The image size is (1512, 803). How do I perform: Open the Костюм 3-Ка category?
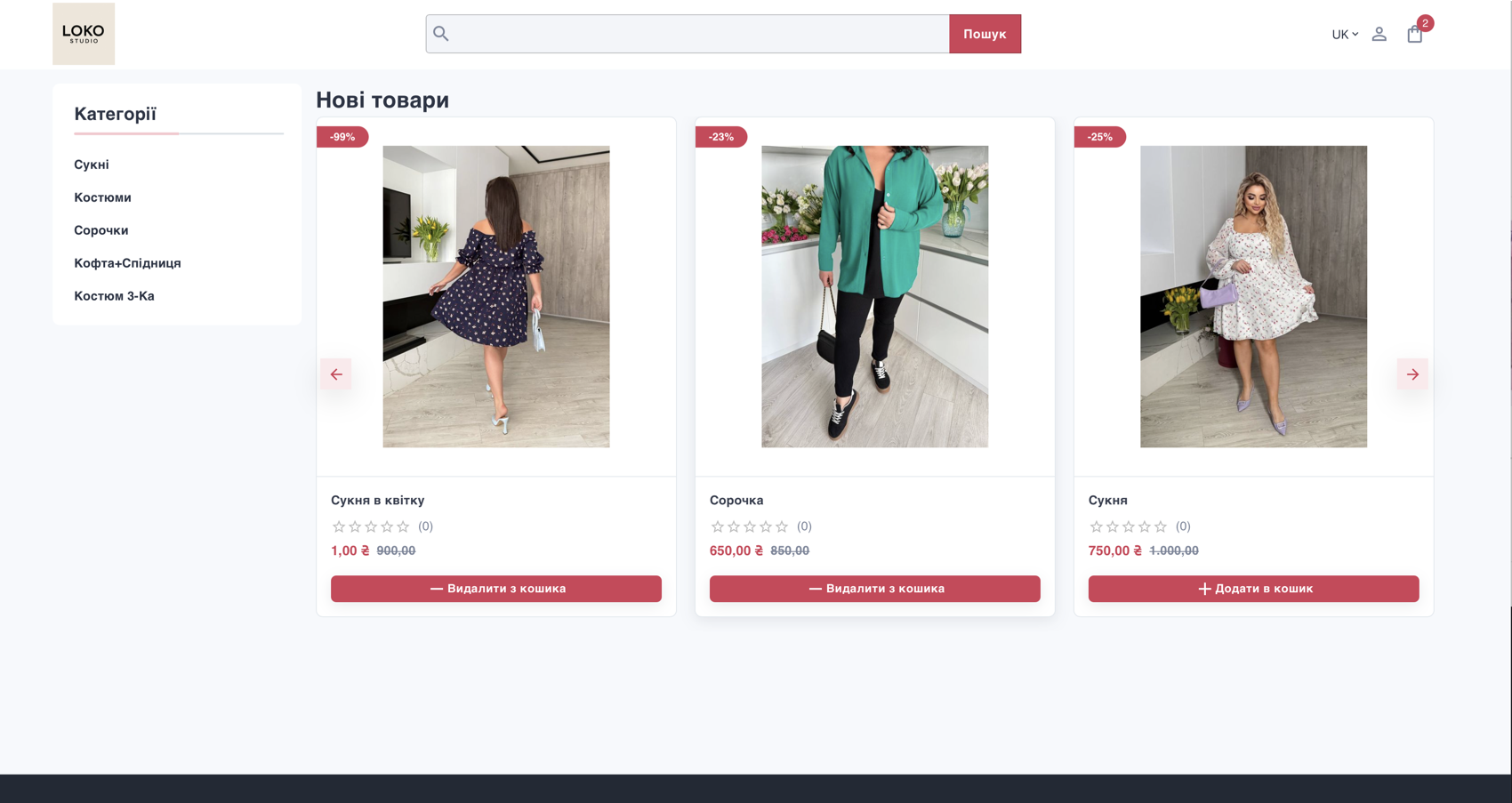[x=114, y=296]
